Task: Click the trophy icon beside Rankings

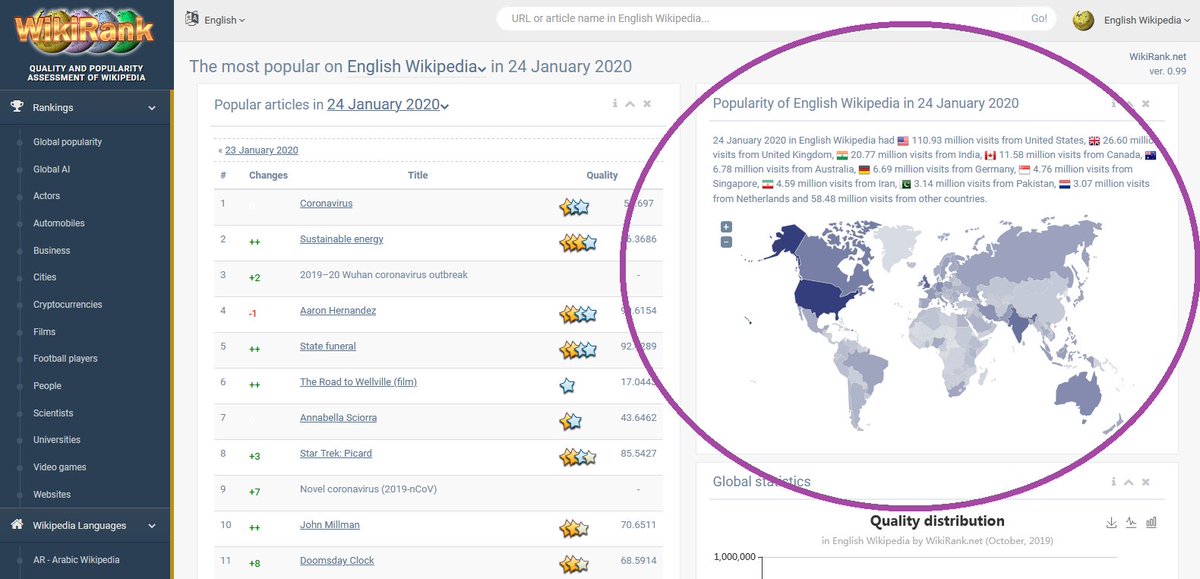Action: pos(17,107)
